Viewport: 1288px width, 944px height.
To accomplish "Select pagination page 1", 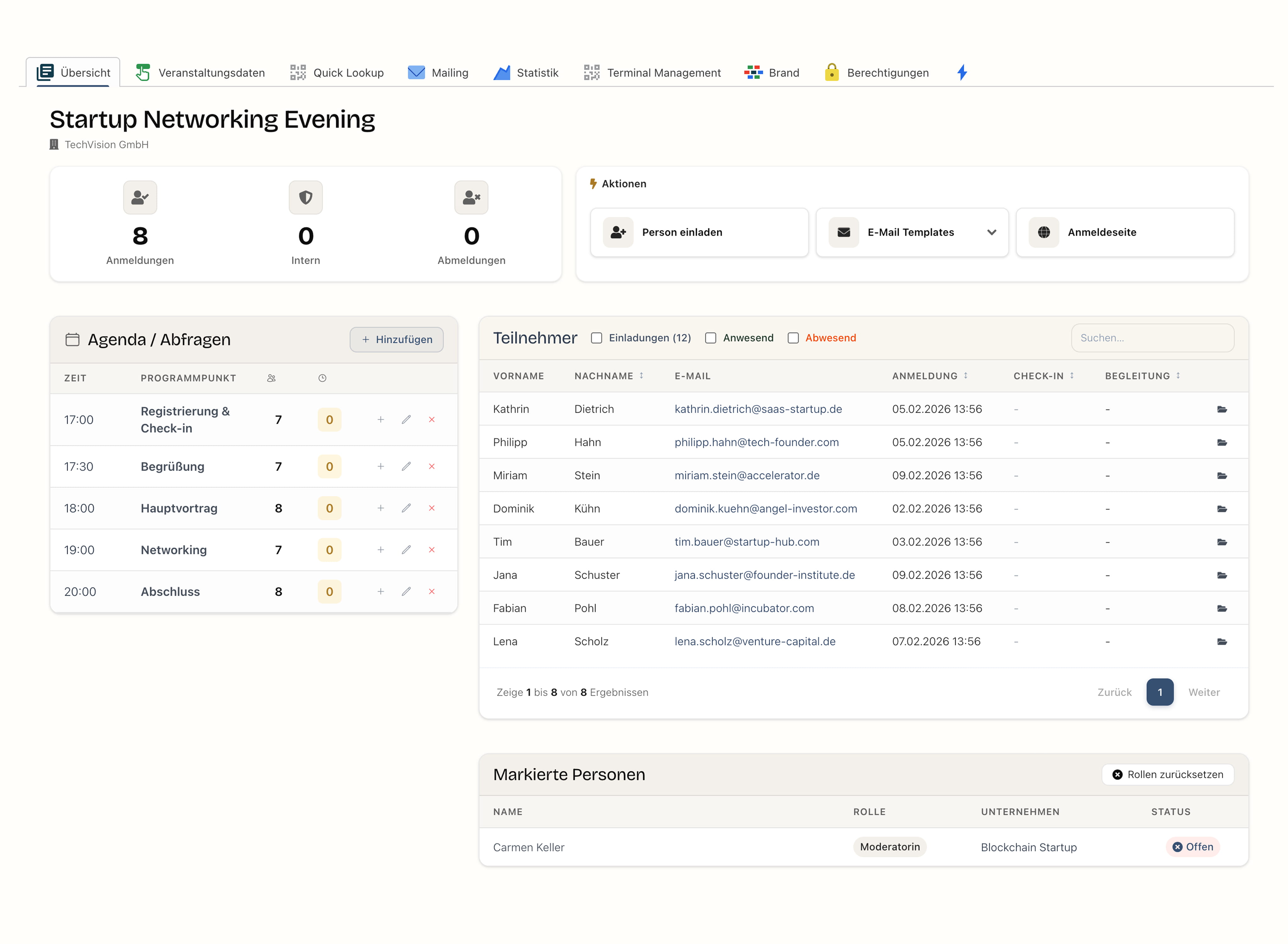I will click(1159, 692).
